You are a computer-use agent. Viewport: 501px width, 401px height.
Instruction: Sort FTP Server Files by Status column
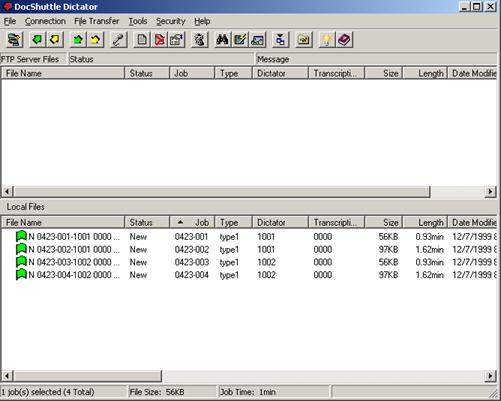coord(147,73)
